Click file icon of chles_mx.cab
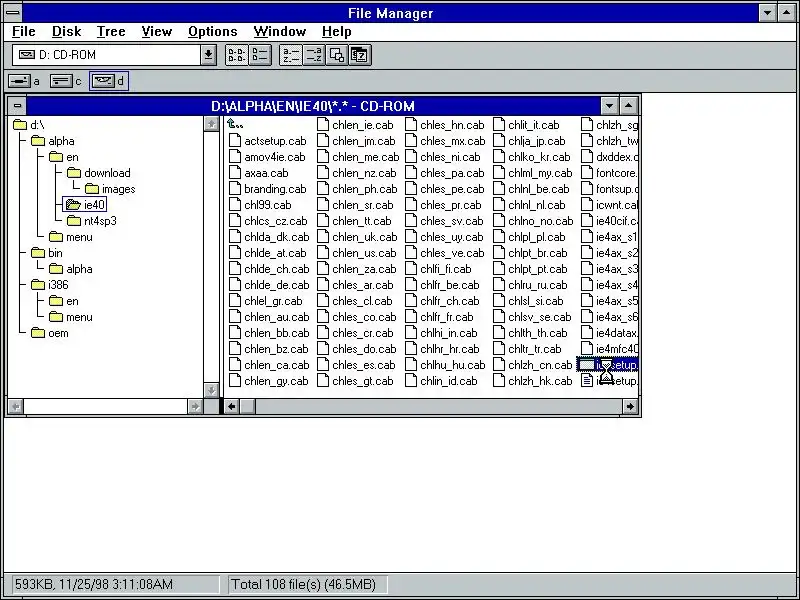This screenshot has width=800, height=600. (411, 141)
